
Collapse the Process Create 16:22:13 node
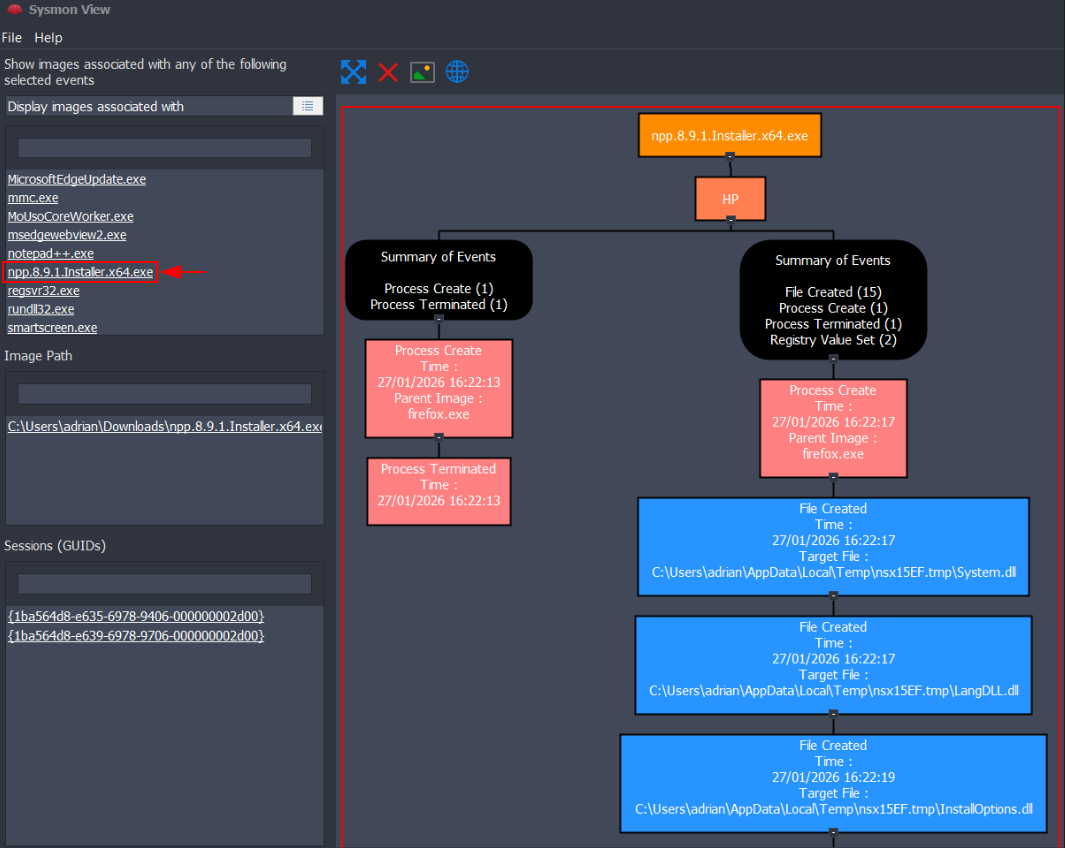coord(438,437)
